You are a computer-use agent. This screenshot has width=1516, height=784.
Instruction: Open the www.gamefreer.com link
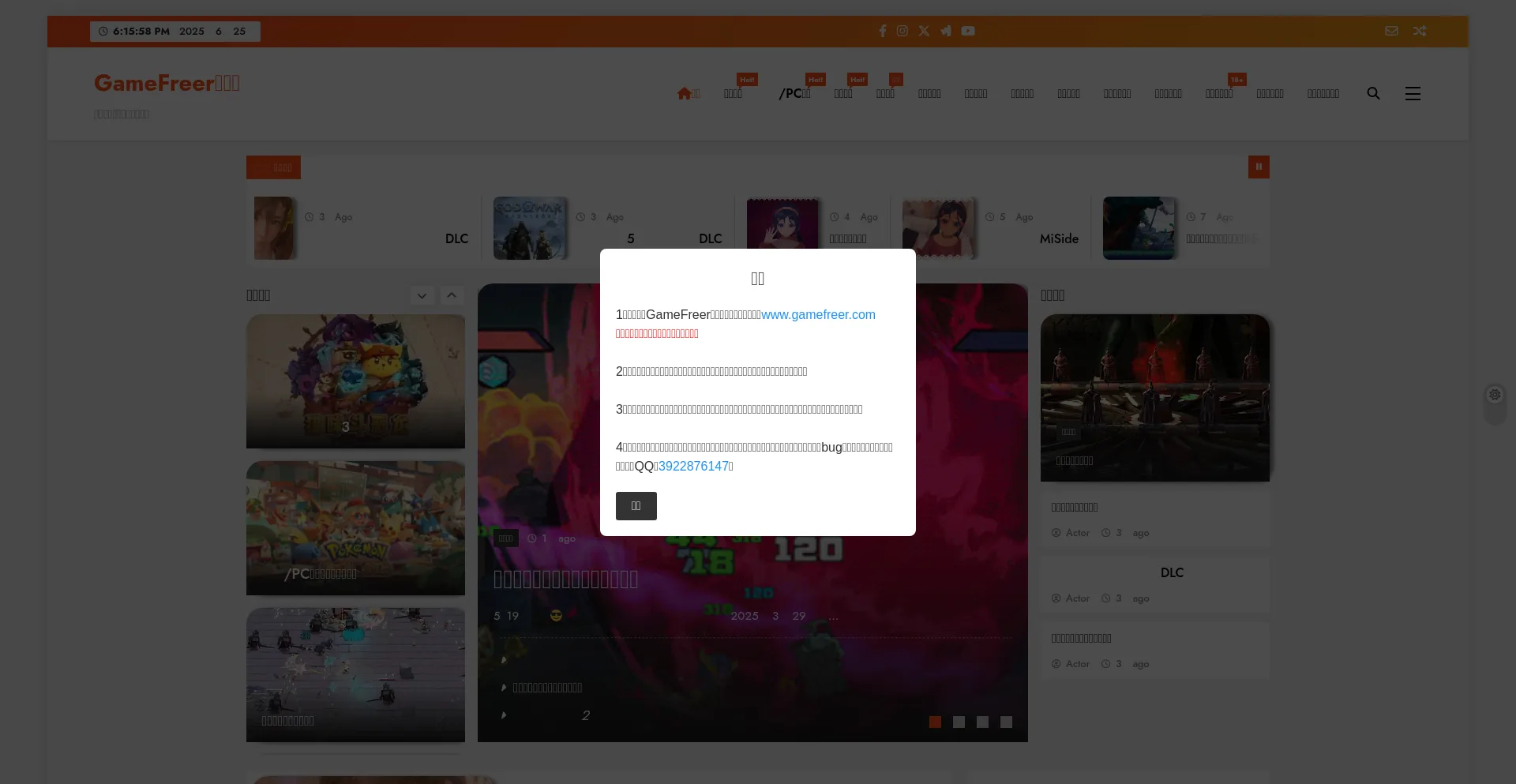[818, 314]
